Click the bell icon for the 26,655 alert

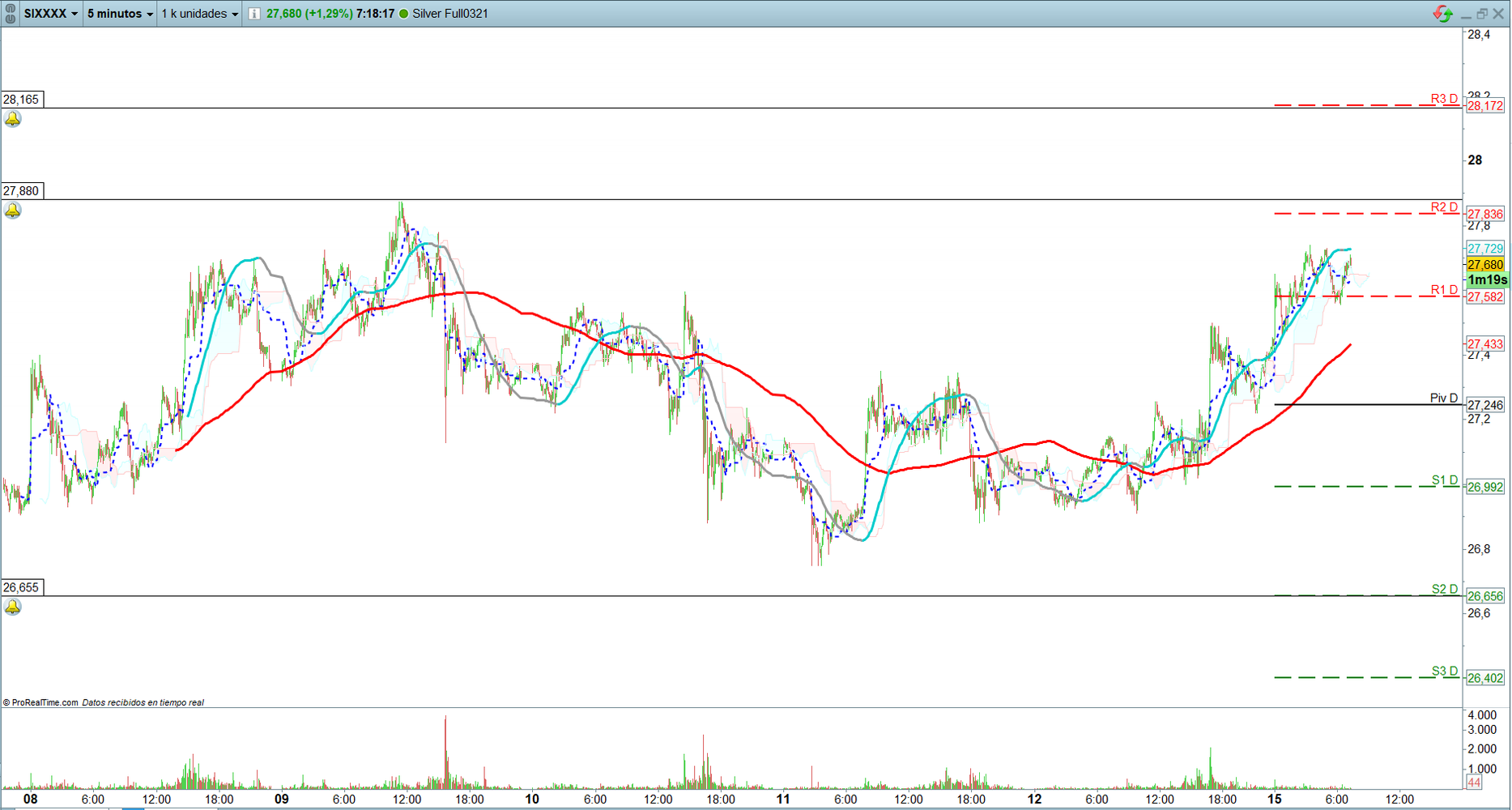[13, 607]
